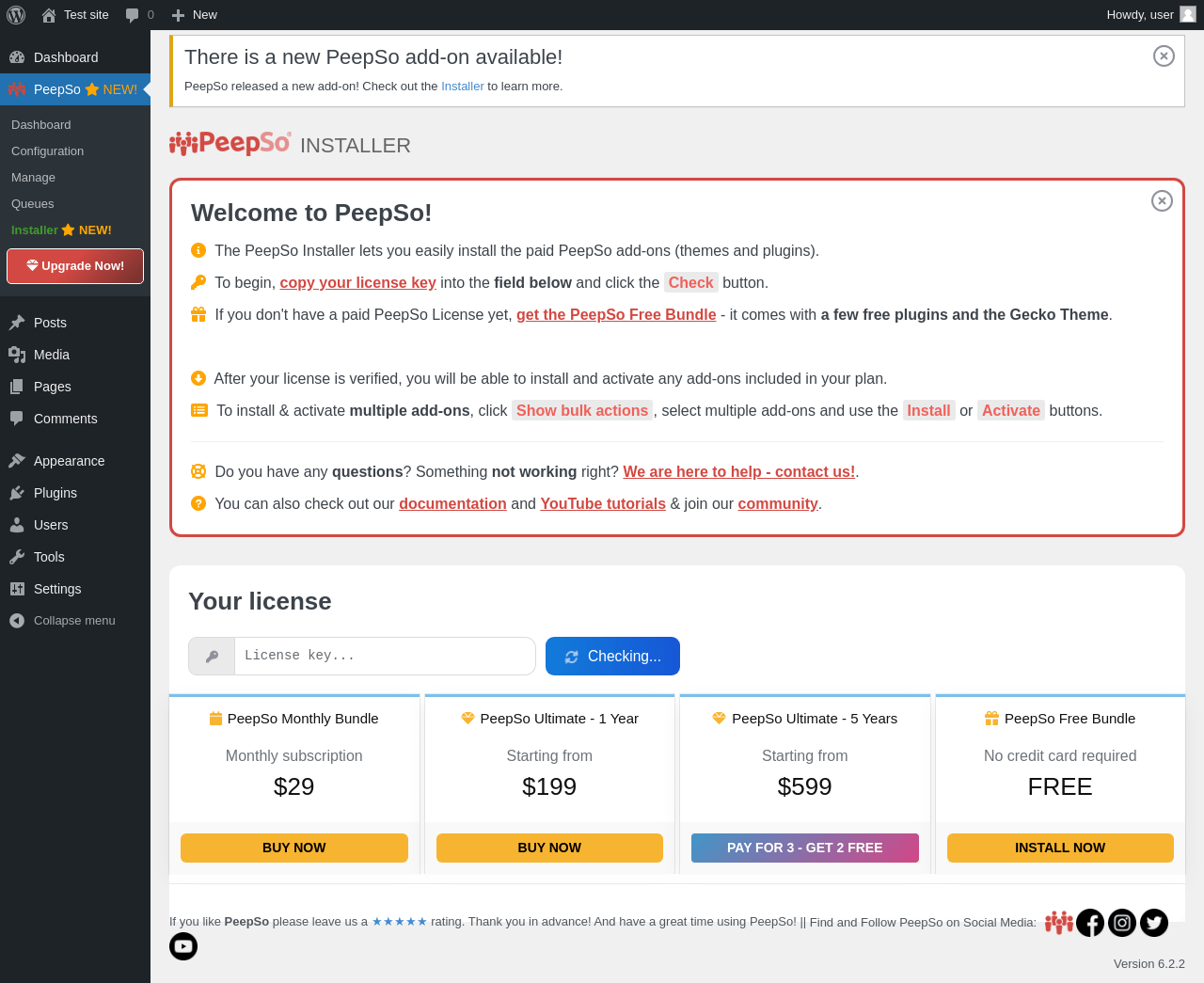Click the Twitter icon in footer
This screenshot has width=1204, height=983.
pos(1154,923)
